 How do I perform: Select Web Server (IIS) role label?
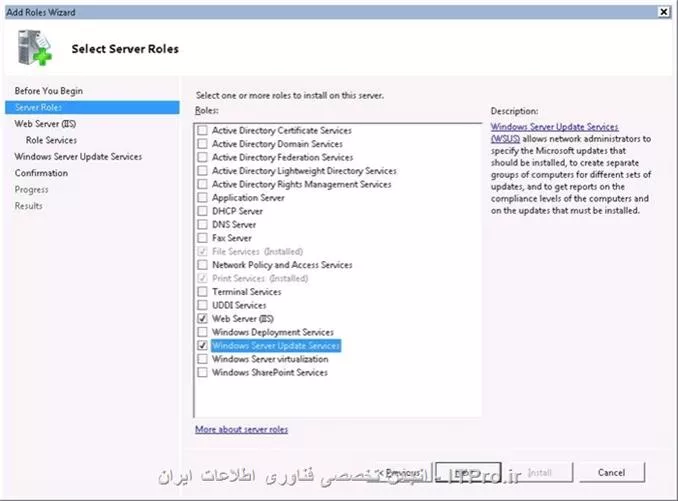243,319
